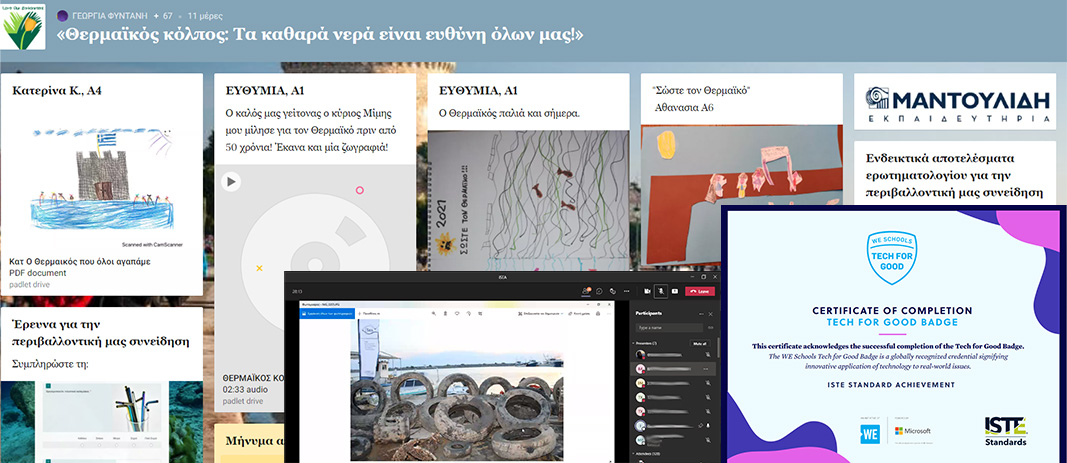The height and width of the screenshot is (463, 1067).
Task: Rotate photo in Photos viewer
Action: click(x=468, y=313)
